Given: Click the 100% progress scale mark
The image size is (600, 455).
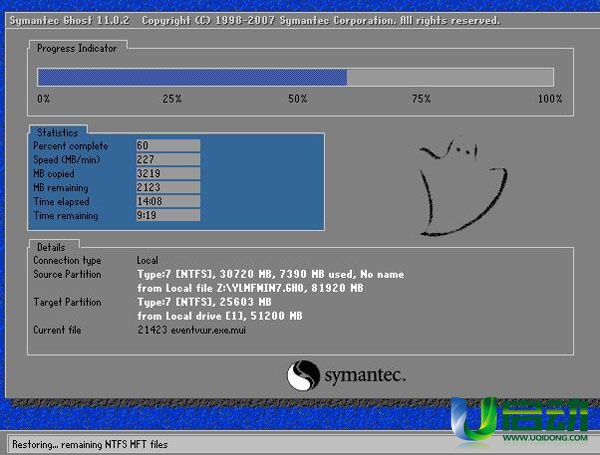Looking at the screenshot, I should tap(550, 99).
